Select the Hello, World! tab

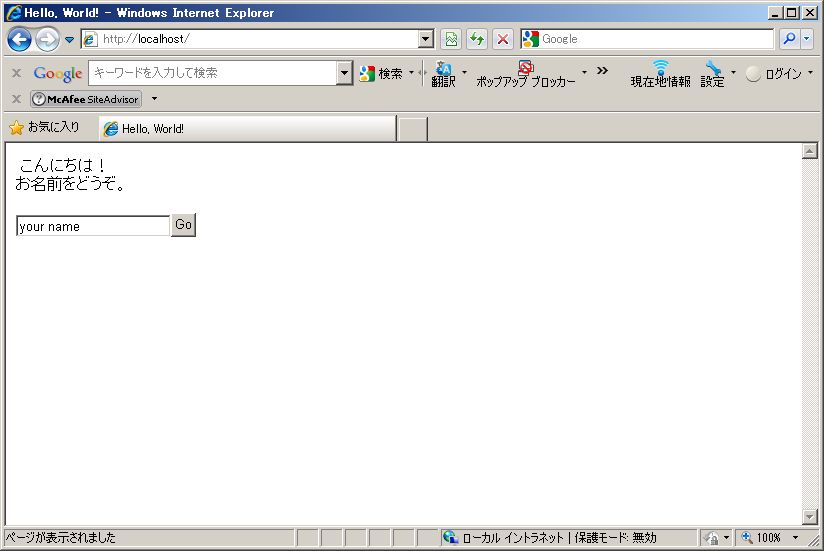click(248, 129)
